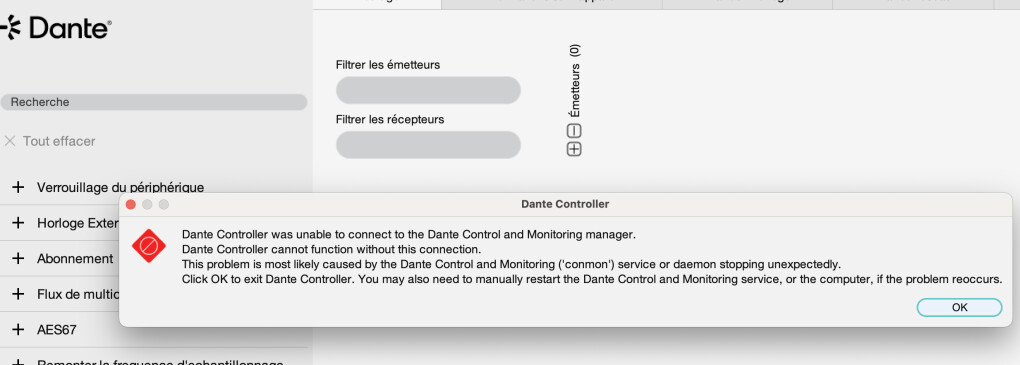Click the Filtrer les récepteurs input field
The width and height of the screenshot is (1020, 365).
(x=428, y=144)
